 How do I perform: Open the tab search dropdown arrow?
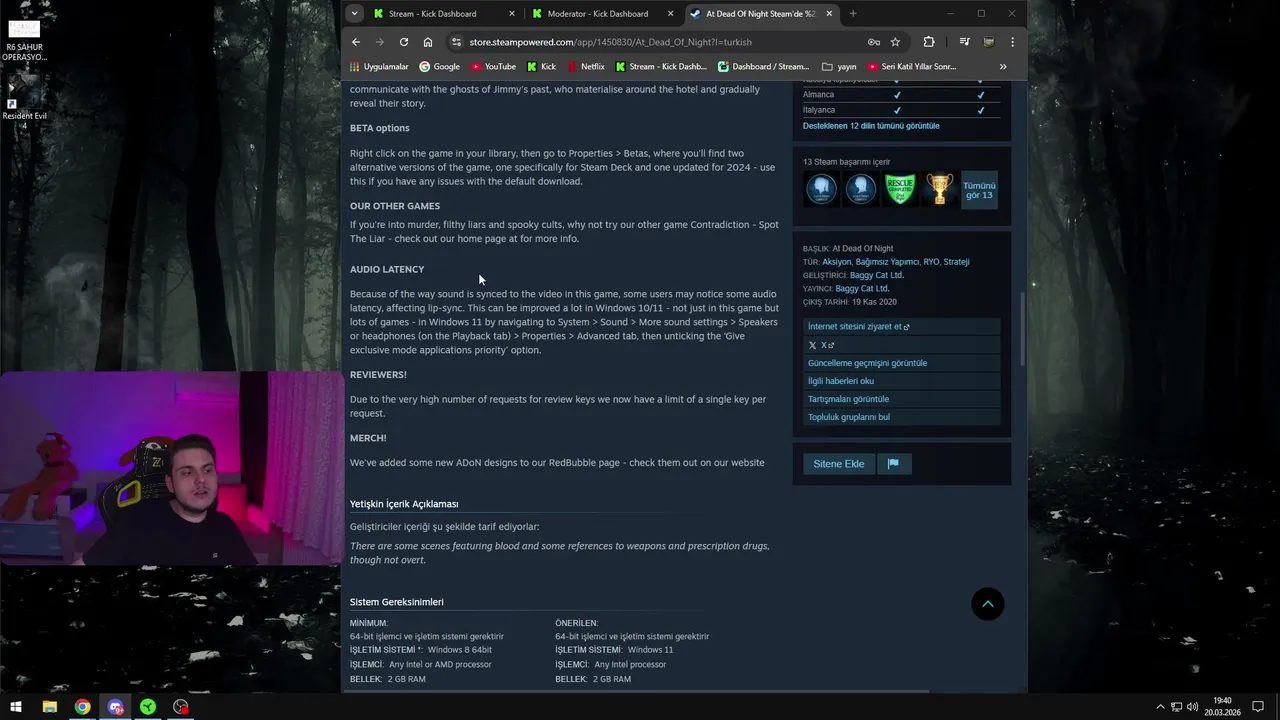(x=354, y=14)
